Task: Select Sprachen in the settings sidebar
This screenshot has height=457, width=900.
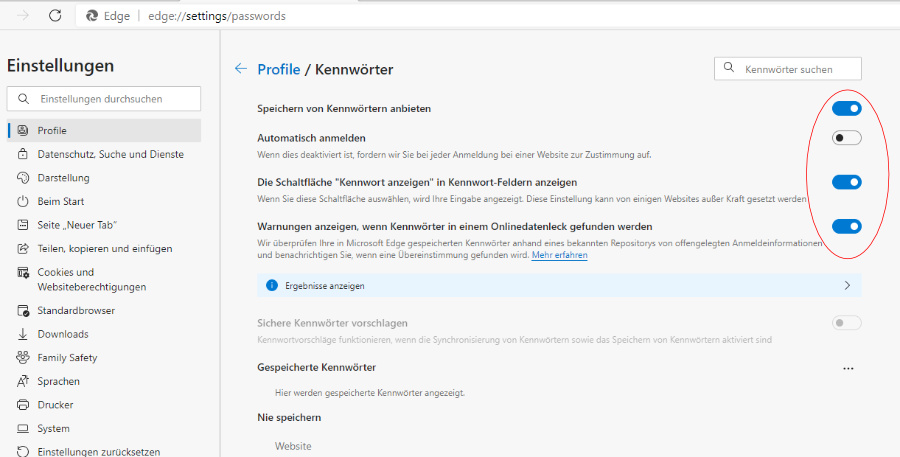Action: [58, 381]
